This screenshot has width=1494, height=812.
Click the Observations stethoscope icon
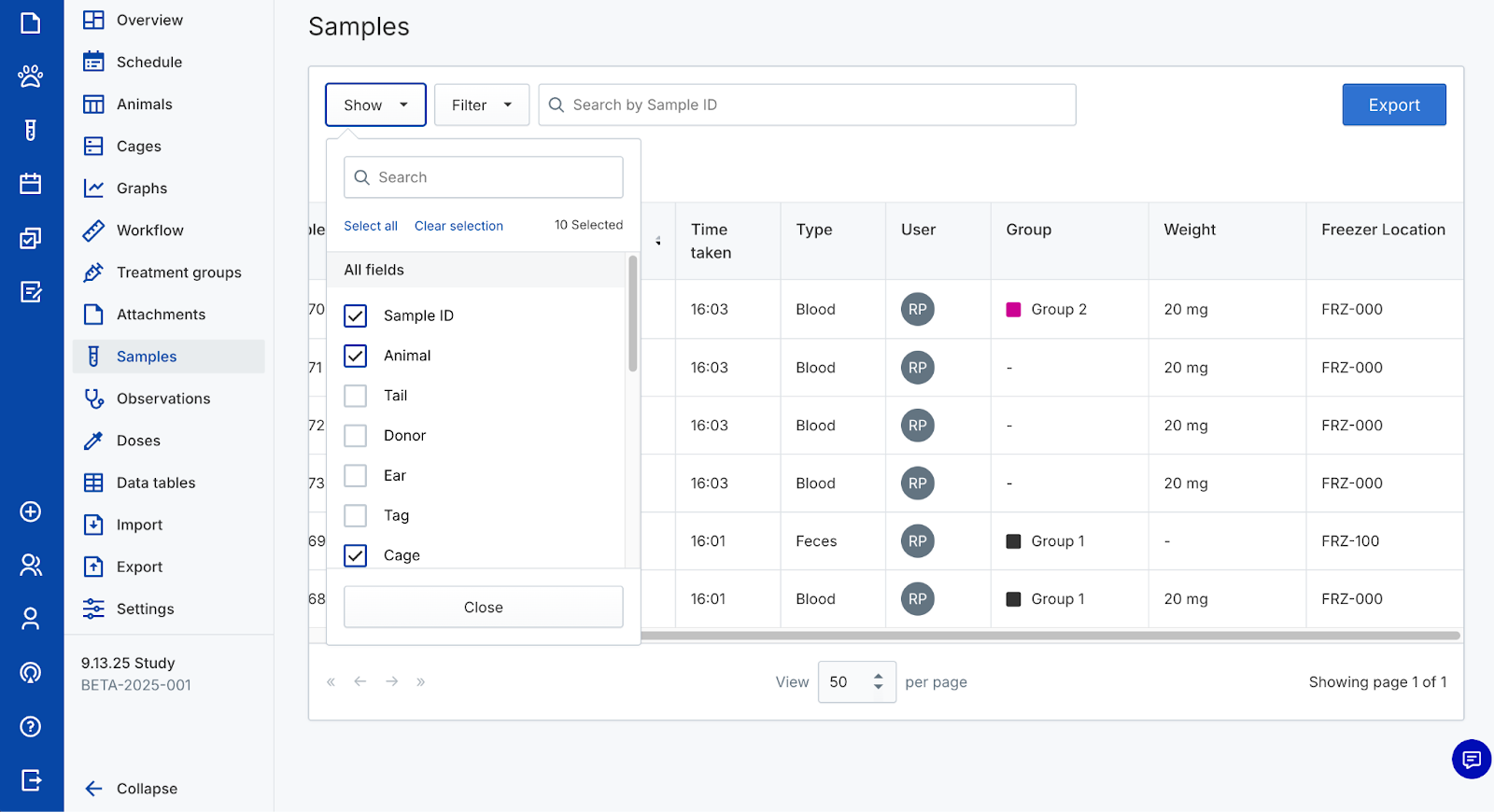pyautogui.click(x=93, y=399)
